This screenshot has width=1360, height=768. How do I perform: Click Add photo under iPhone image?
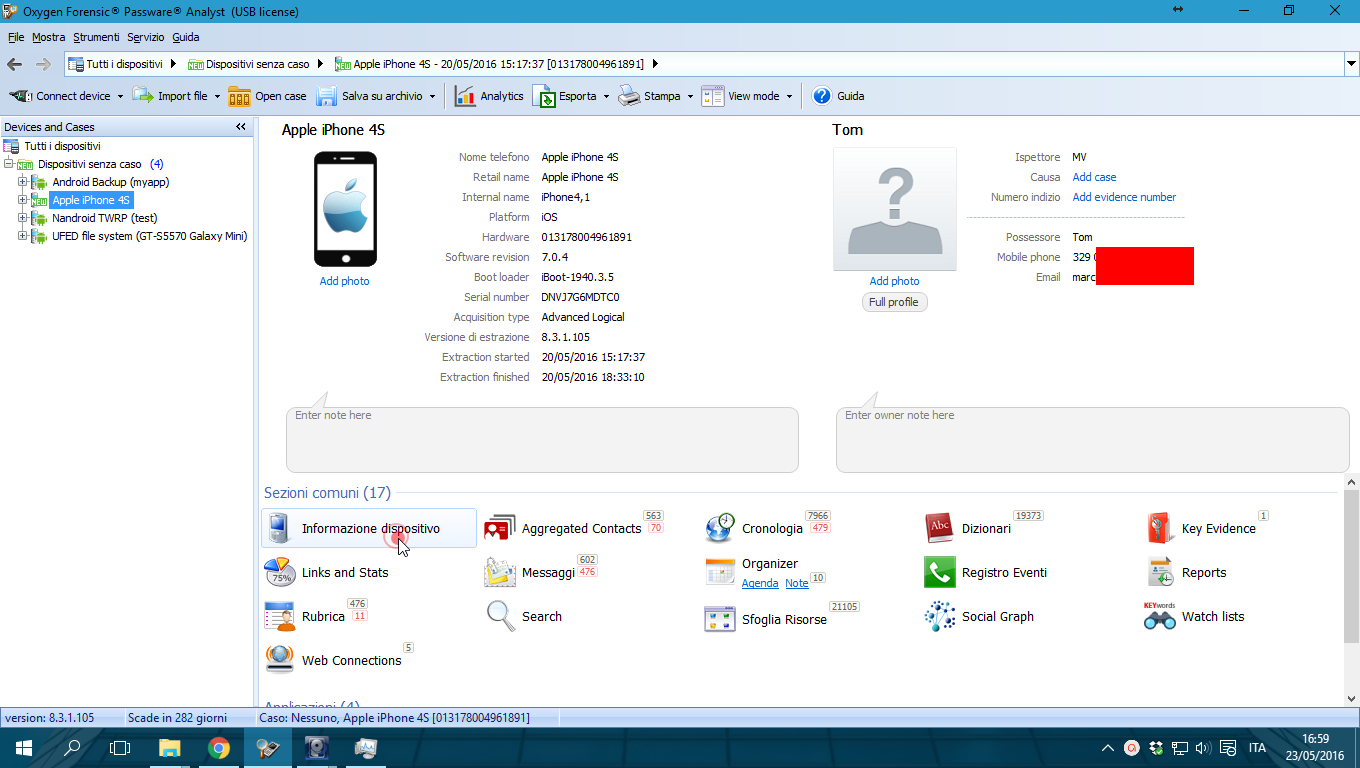click(x=344, y=281)
